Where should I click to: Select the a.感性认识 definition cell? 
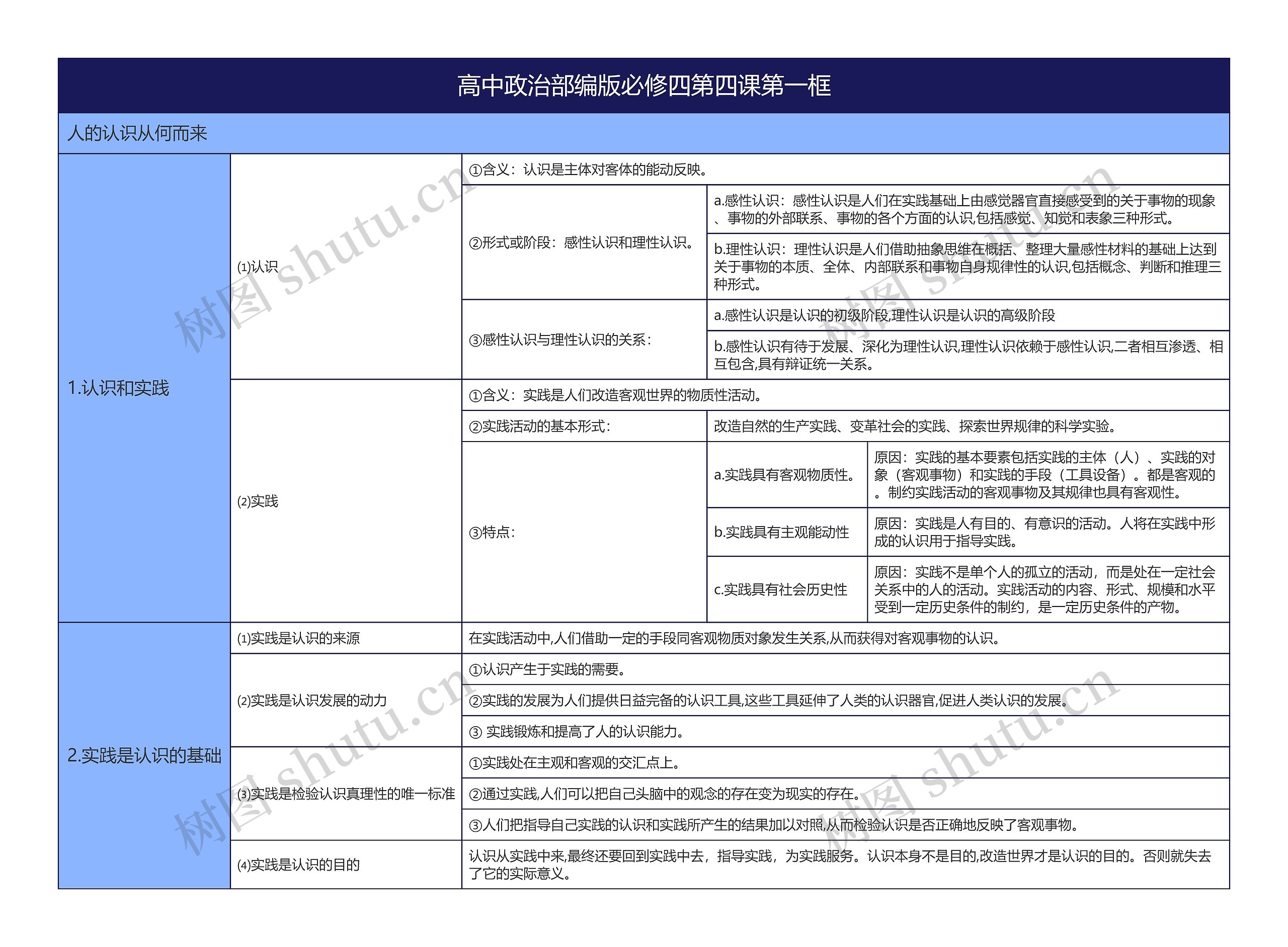tap(968, 209)
